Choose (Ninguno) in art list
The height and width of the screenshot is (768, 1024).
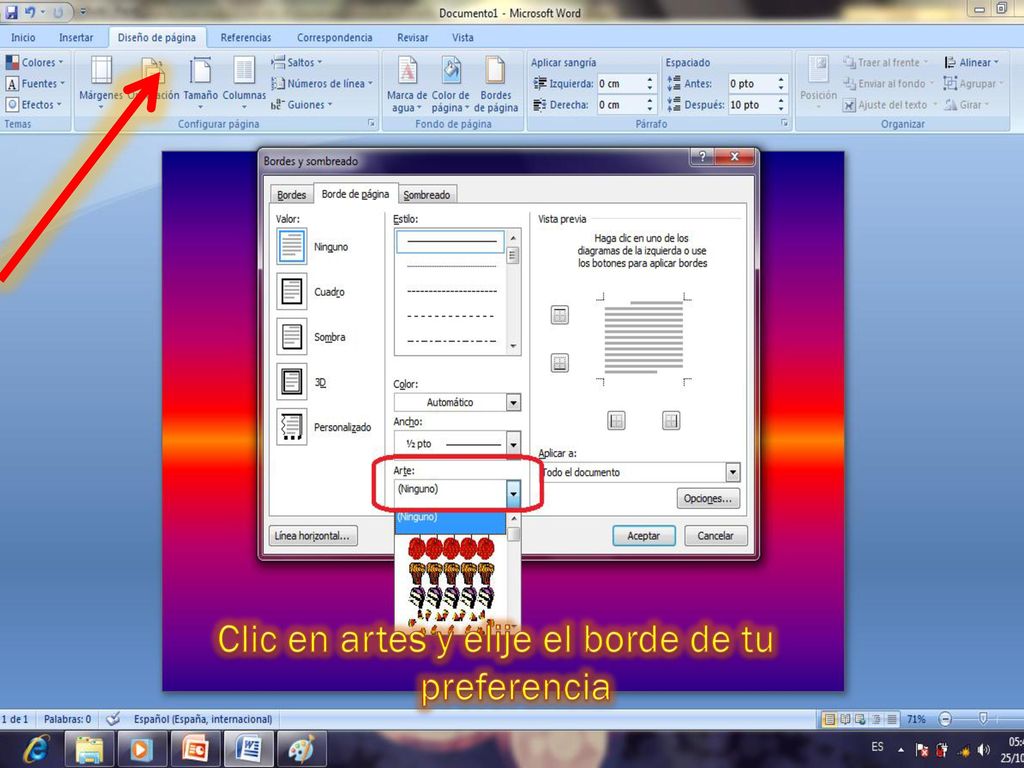pyautogui.click(x=450, y=520)
